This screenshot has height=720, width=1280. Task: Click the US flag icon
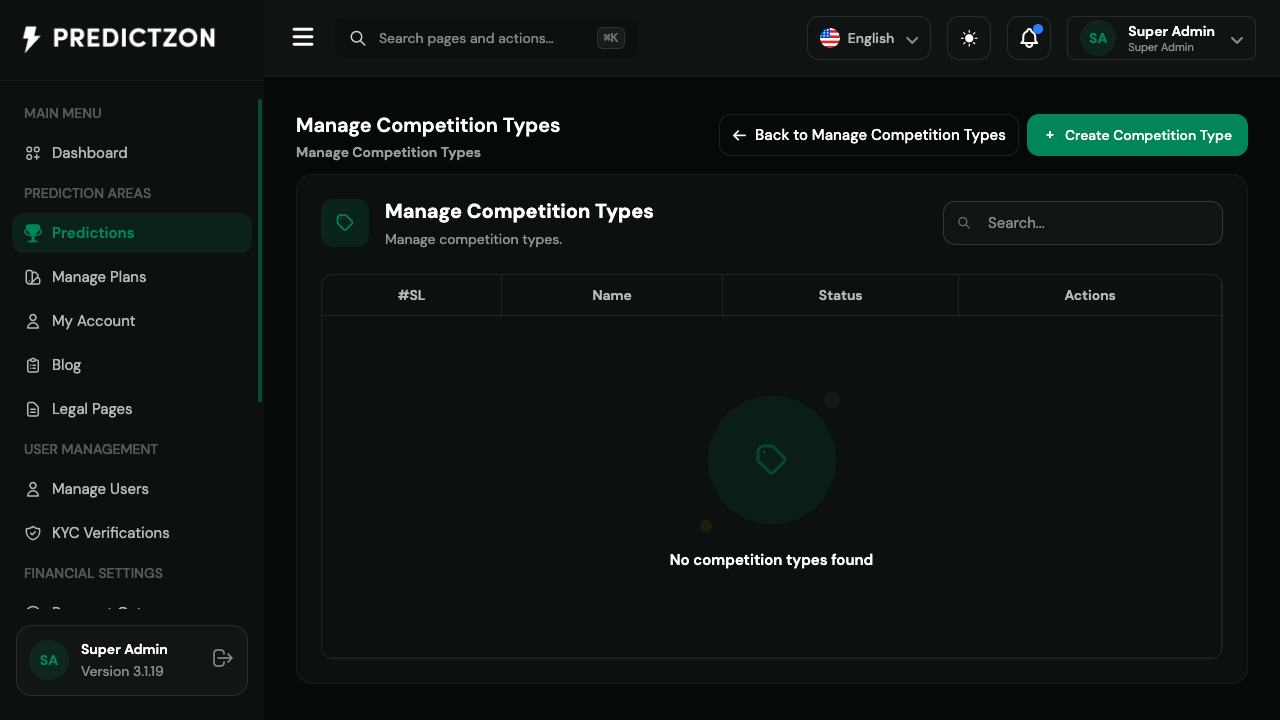click(x=830, y=38)
